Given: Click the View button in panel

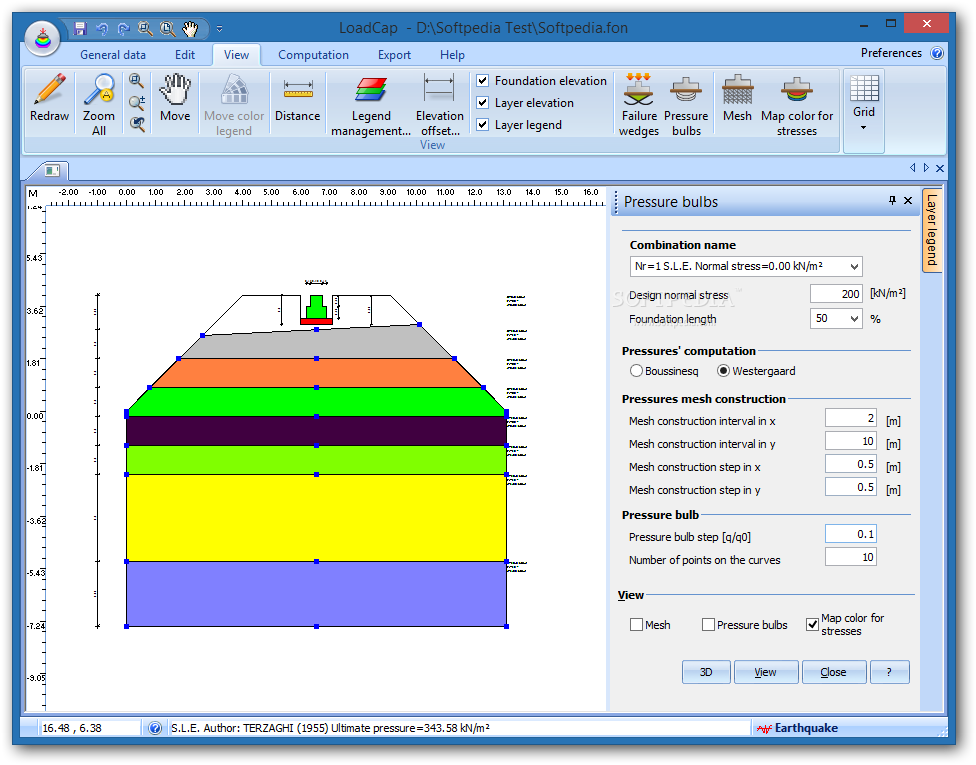Looking at the screenshot, I should [766, 672].
